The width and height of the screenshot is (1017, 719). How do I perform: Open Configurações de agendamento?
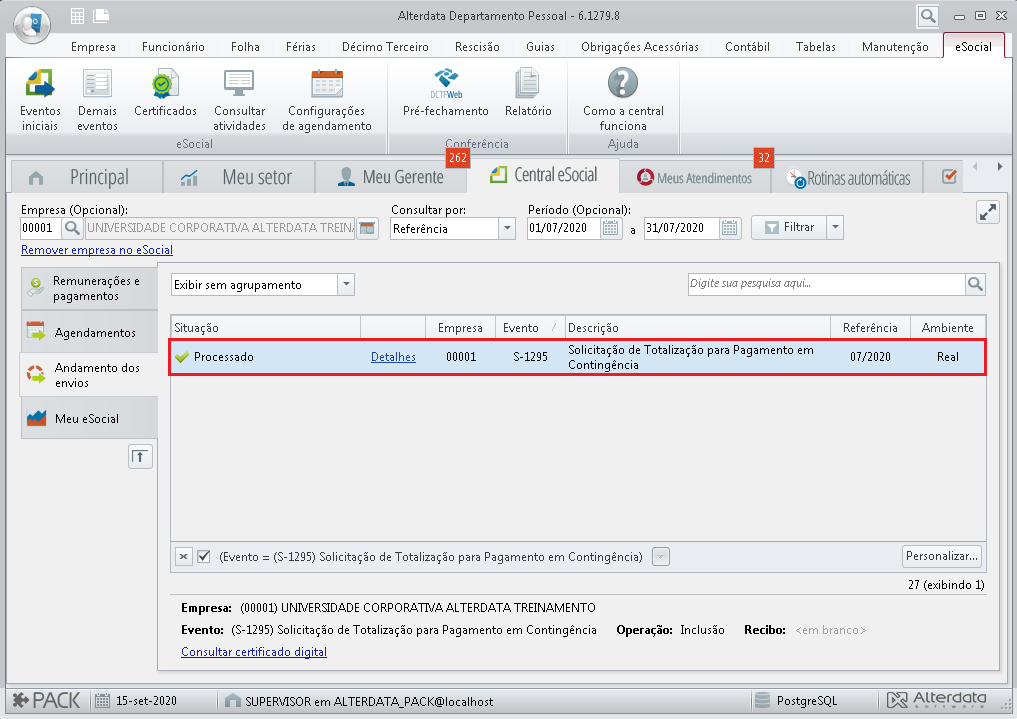327,100
